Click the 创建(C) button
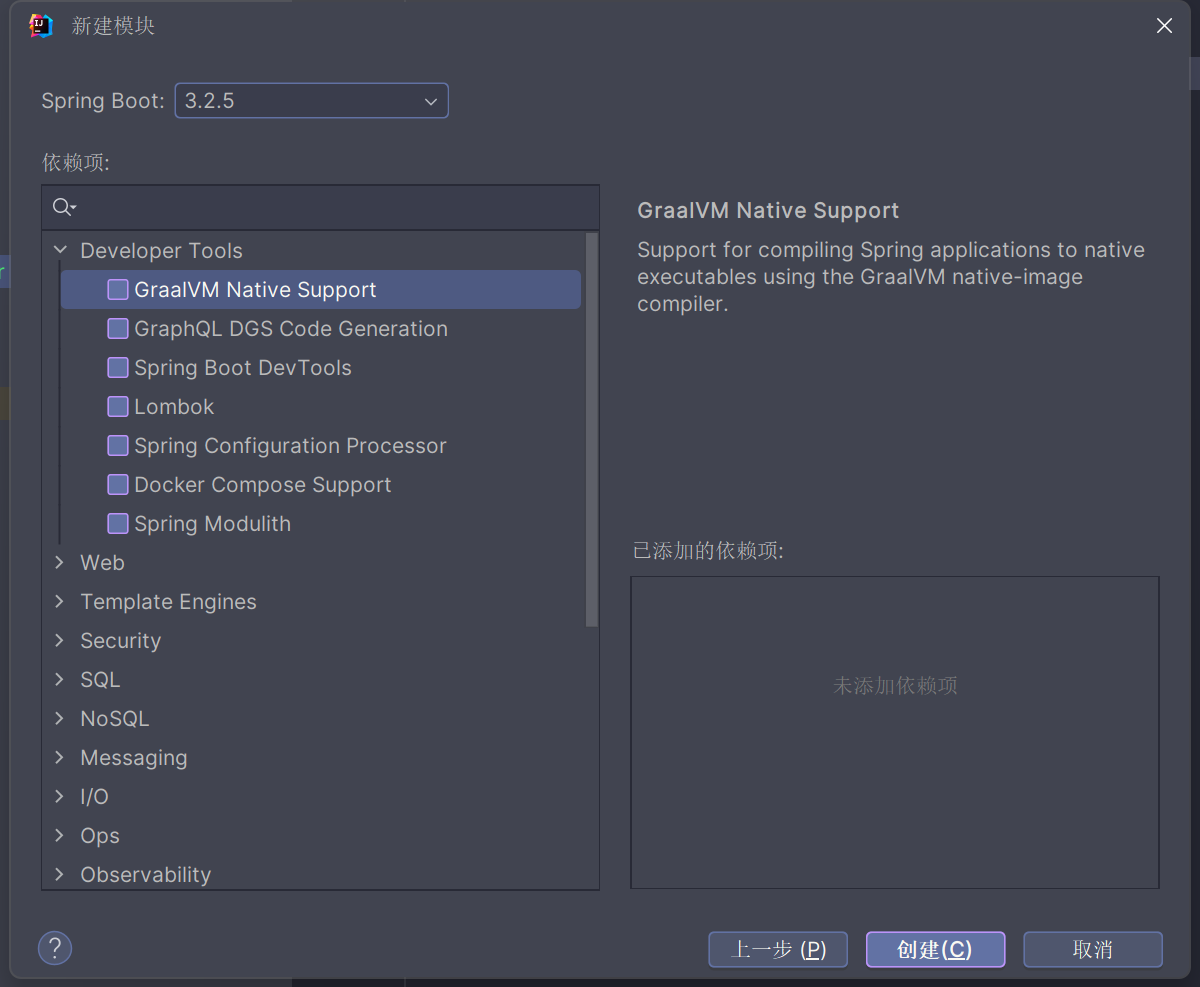1200x987 pixels. point(935,950)
